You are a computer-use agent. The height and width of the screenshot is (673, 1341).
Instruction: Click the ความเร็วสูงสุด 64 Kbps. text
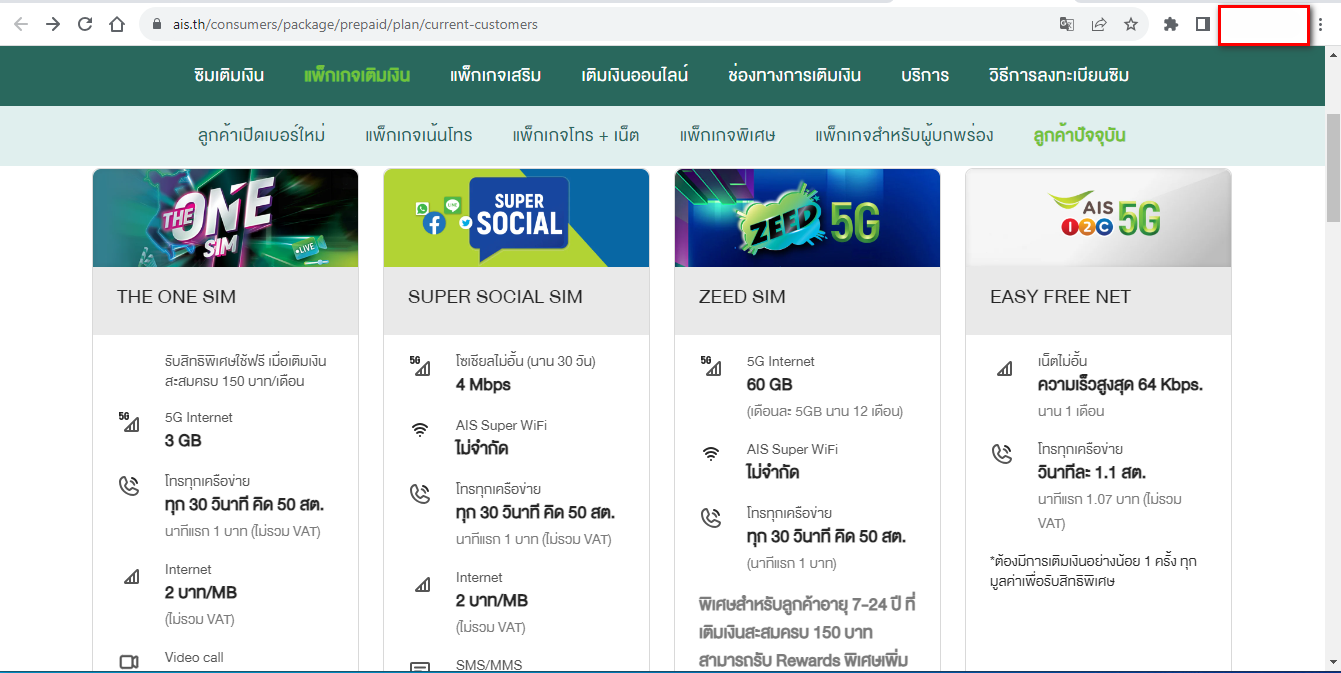pos(1120,385)
